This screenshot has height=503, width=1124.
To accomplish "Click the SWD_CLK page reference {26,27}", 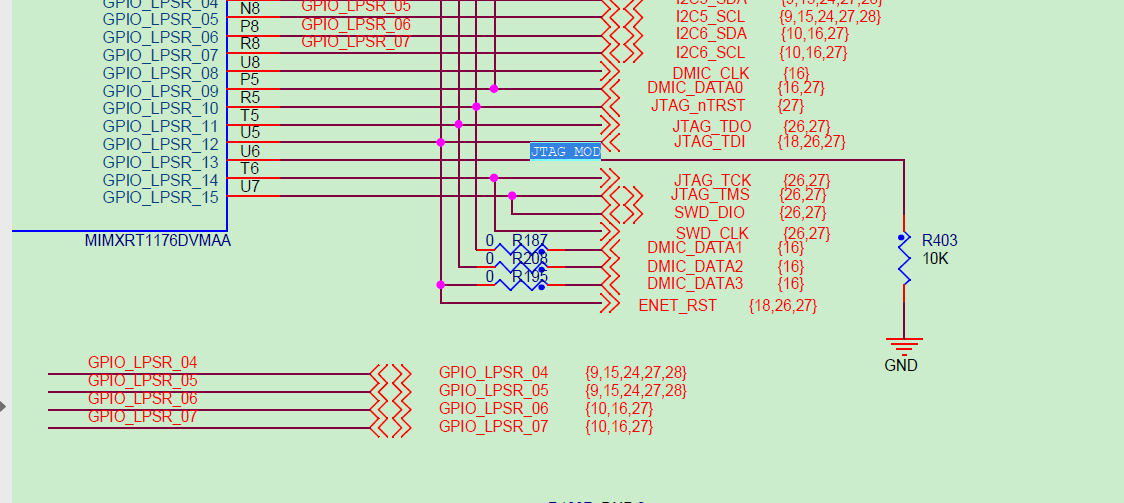I will click(x=807, y=233).
